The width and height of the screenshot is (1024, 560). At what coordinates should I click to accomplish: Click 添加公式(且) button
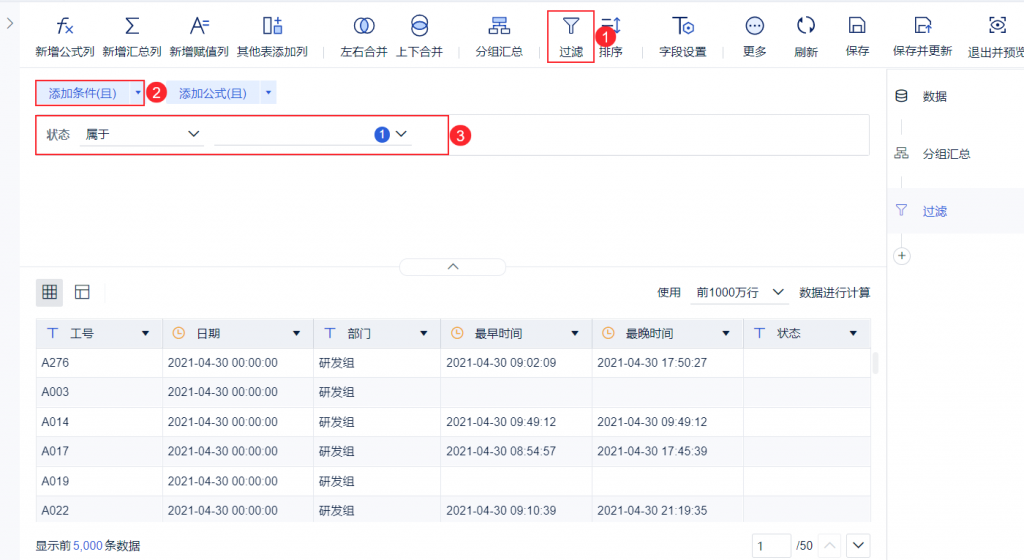(213, 93)
